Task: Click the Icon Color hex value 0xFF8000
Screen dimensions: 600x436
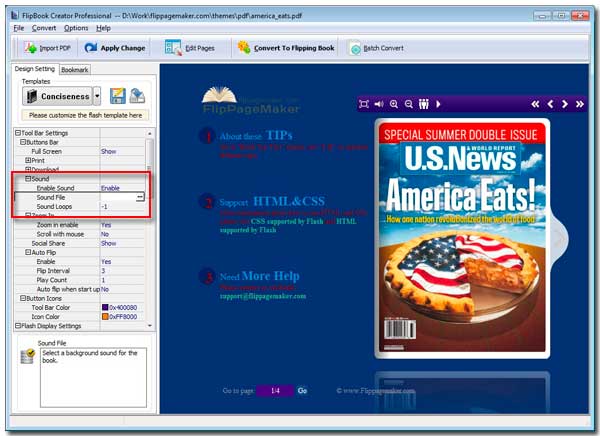Action: click(123, 317)
